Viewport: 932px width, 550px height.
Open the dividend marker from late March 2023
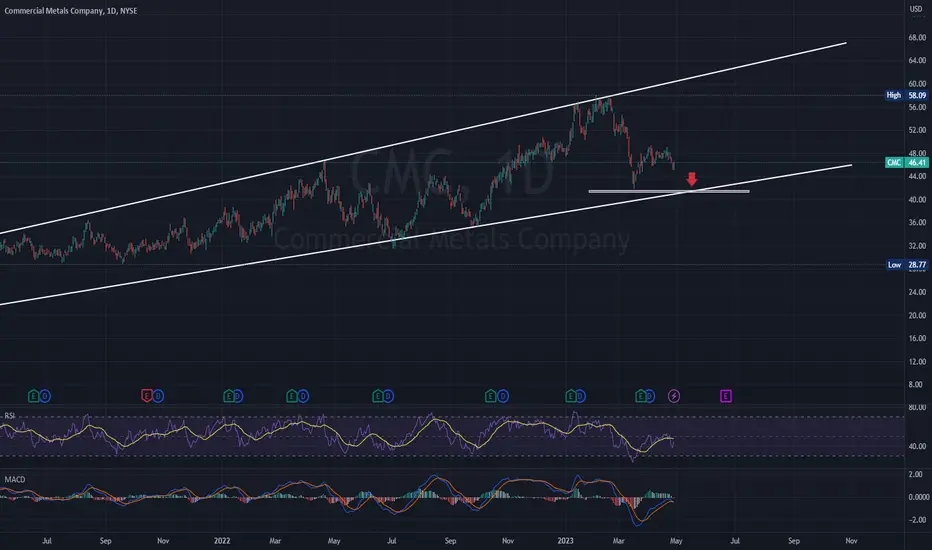[x=649, y=396]
